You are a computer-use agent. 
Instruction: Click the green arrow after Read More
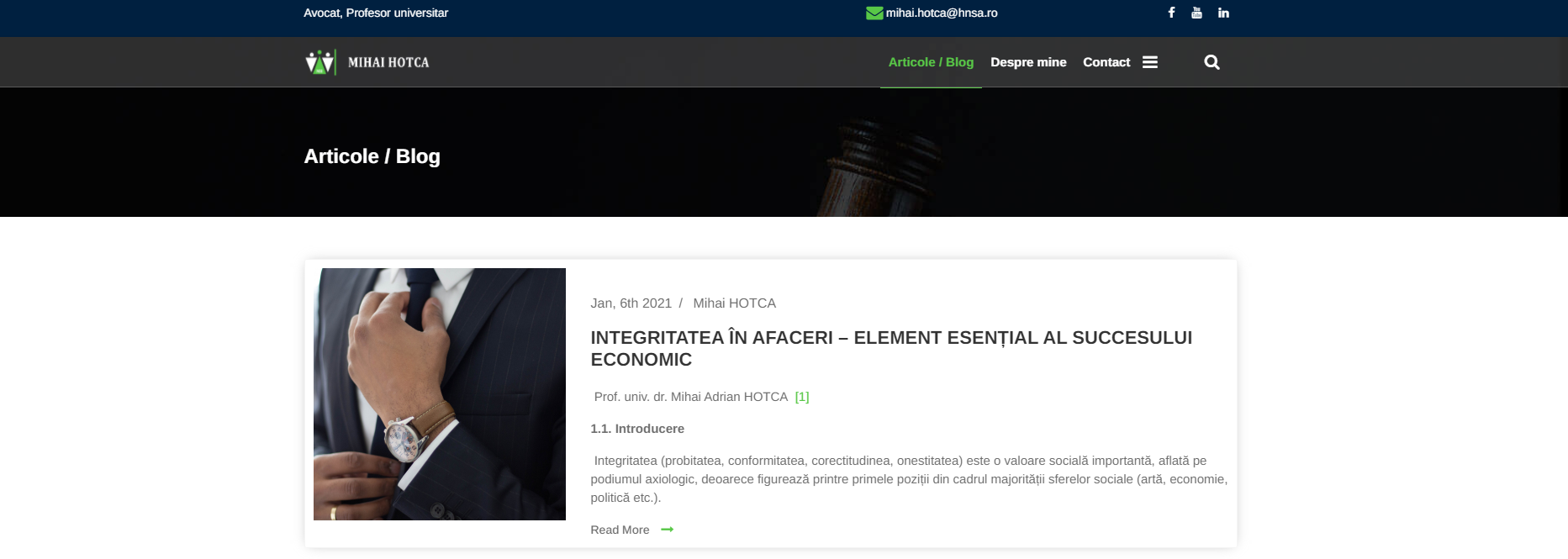[667, 530]
